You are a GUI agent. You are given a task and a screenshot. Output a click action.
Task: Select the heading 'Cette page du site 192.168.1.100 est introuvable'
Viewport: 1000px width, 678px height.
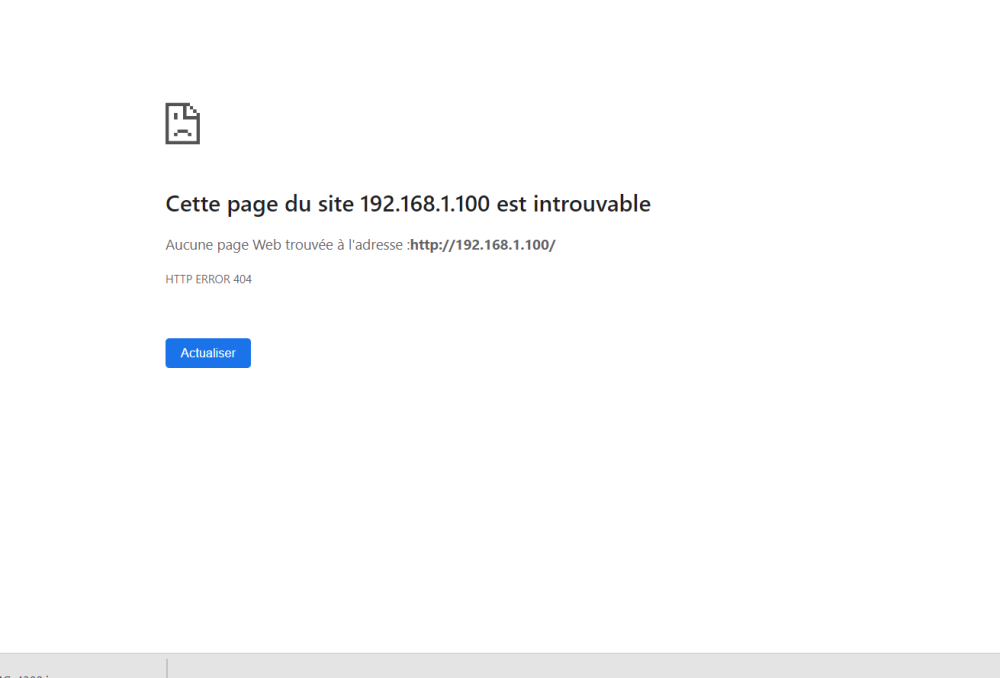408,204
